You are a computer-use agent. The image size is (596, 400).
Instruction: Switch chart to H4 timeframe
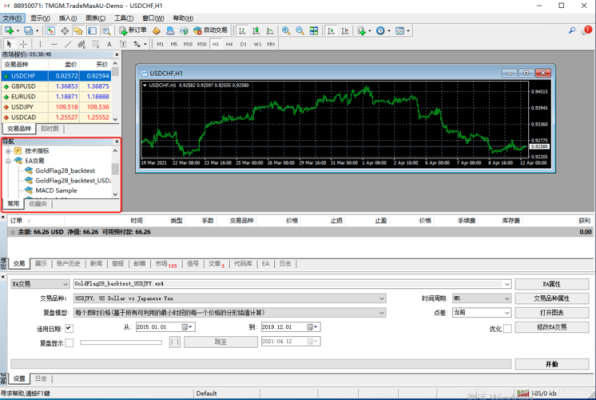tap(229, 44)
